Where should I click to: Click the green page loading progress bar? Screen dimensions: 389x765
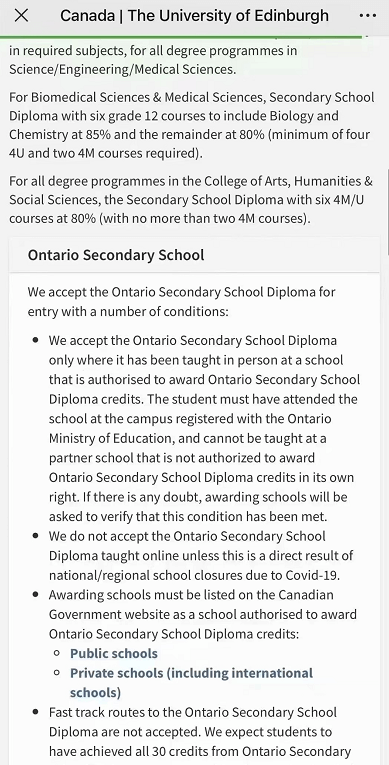coord(181,37)
